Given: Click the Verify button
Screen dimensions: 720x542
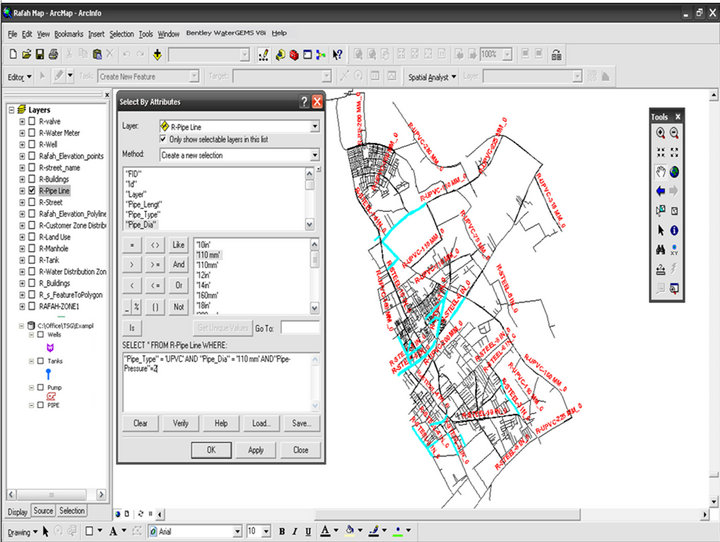Looking at the screenshot, I should coord(181,423).
